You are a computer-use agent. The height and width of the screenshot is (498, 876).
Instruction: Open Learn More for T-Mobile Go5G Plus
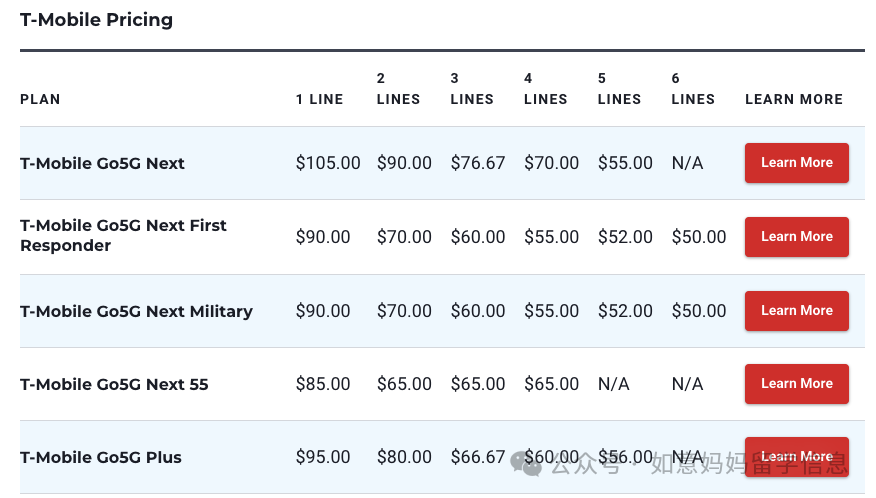coord(796,457)
